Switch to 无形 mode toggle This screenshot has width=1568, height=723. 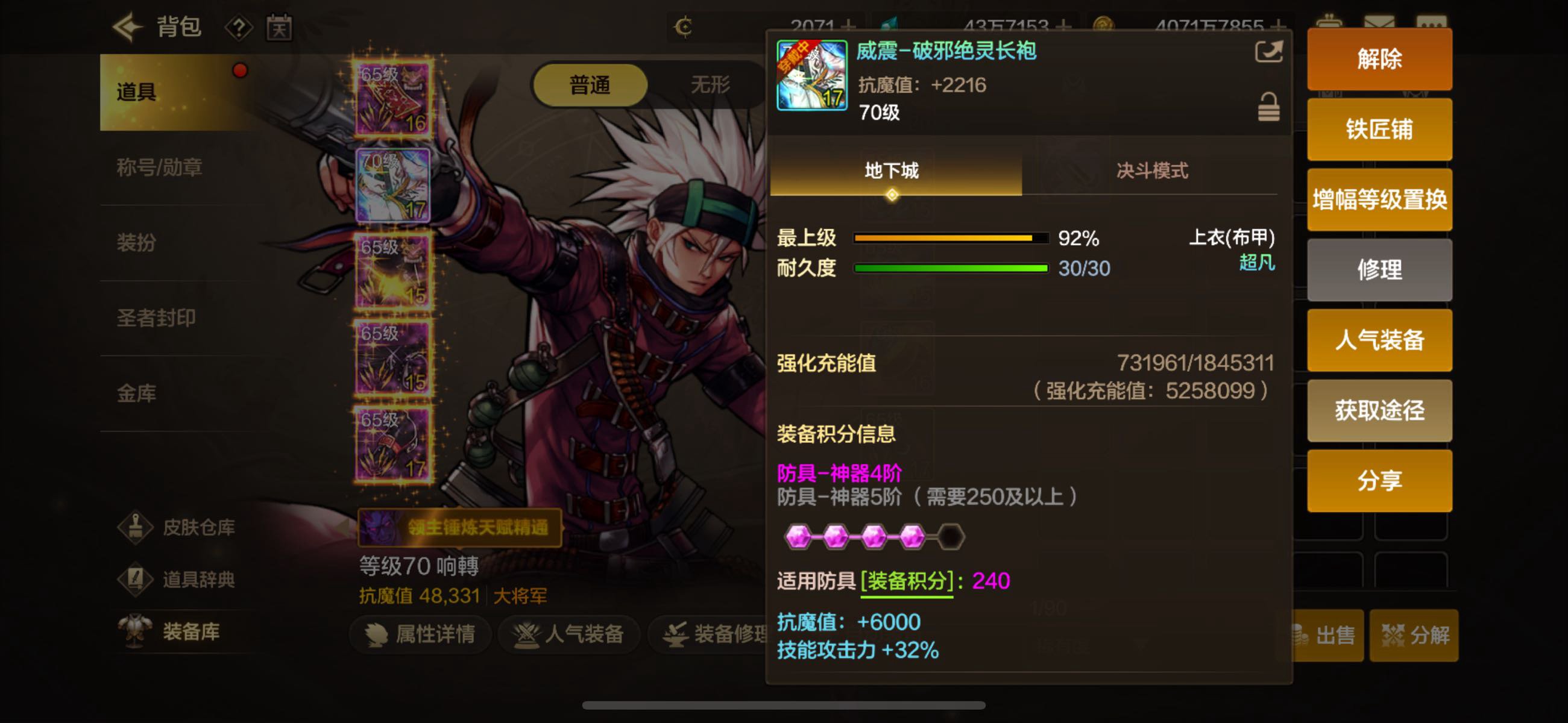tap(710, 85)
